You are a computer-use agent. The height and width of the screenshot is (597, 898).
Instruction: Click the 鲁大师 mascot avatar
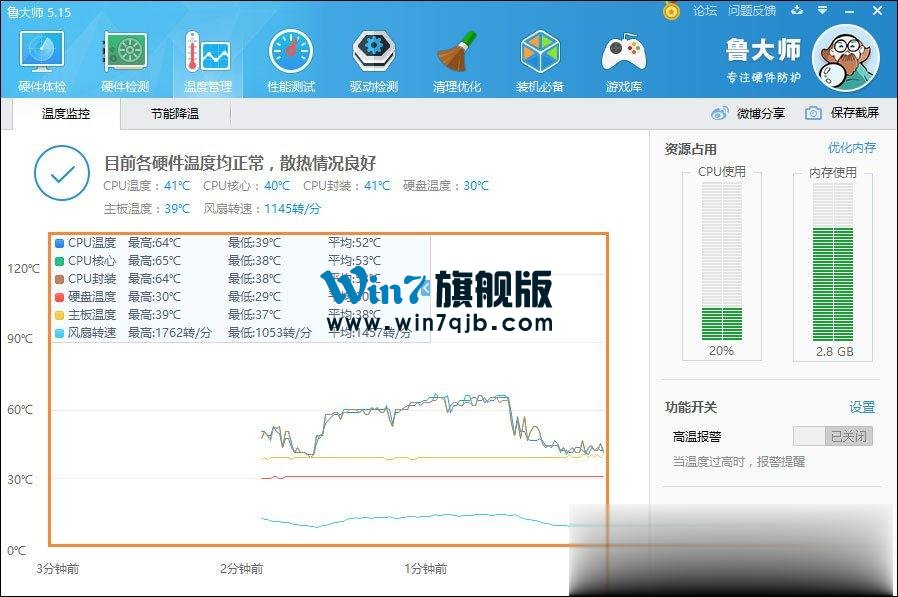point(846,58)
